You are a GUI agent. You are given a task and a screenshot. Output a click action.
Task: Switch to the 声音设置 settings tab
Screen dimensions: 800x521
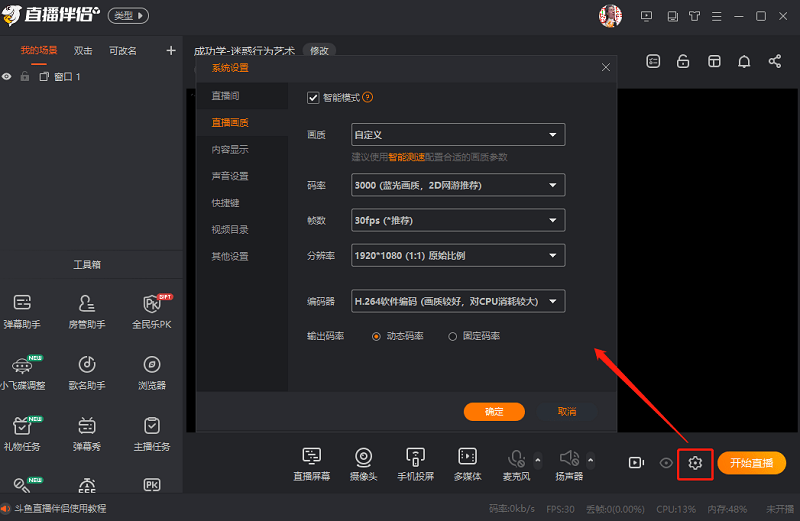coord(230,176)
